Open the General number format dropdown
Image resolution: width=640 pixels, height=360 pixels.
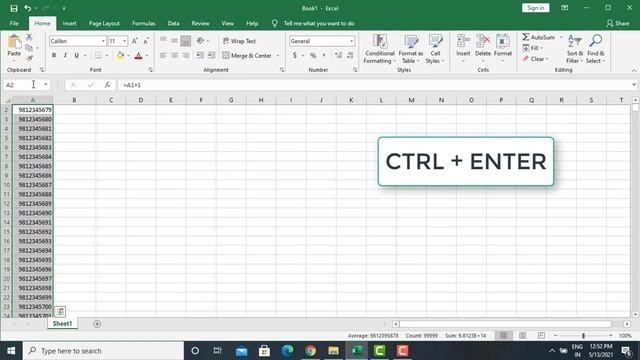click(x=351, y=41)
